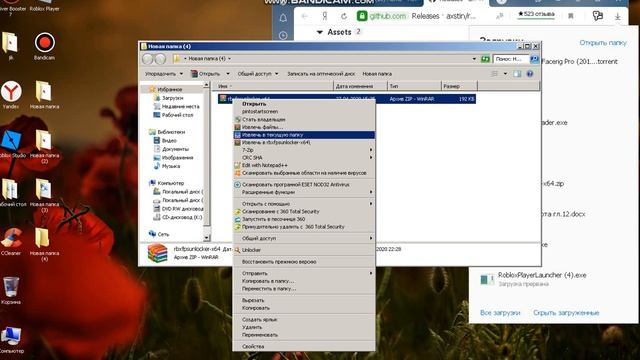Click 'Скрыть загруженные' link
The width and height of the screenshot is (640, 360).
(x=566, y=313)
